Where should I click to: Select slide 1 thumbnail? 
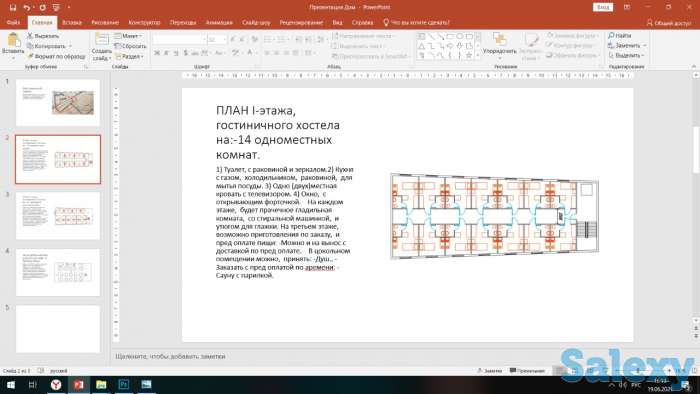tap(58, 103)
